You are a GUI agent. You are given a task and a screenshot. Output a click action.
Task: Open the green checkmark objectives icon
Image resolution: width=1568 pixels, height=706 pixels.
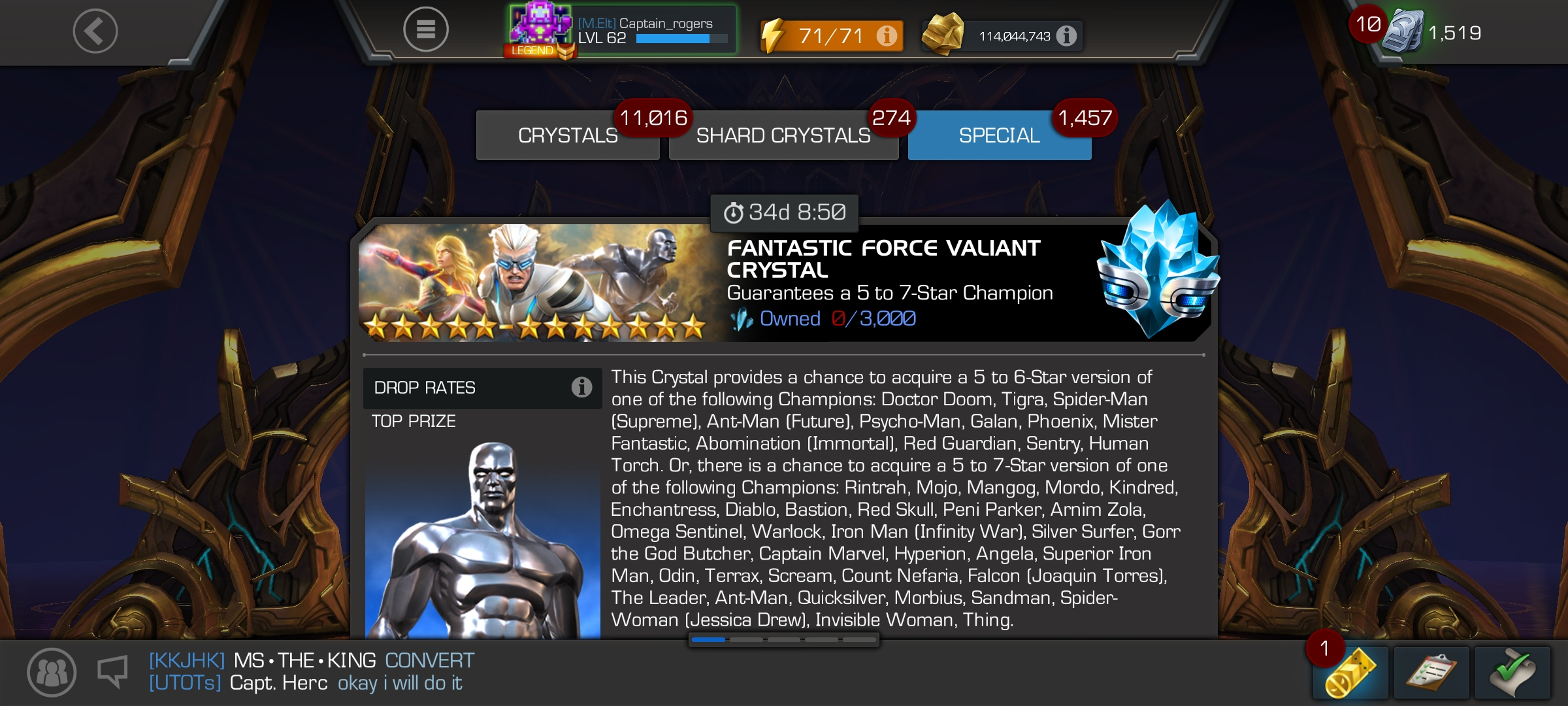(1512, 673)
